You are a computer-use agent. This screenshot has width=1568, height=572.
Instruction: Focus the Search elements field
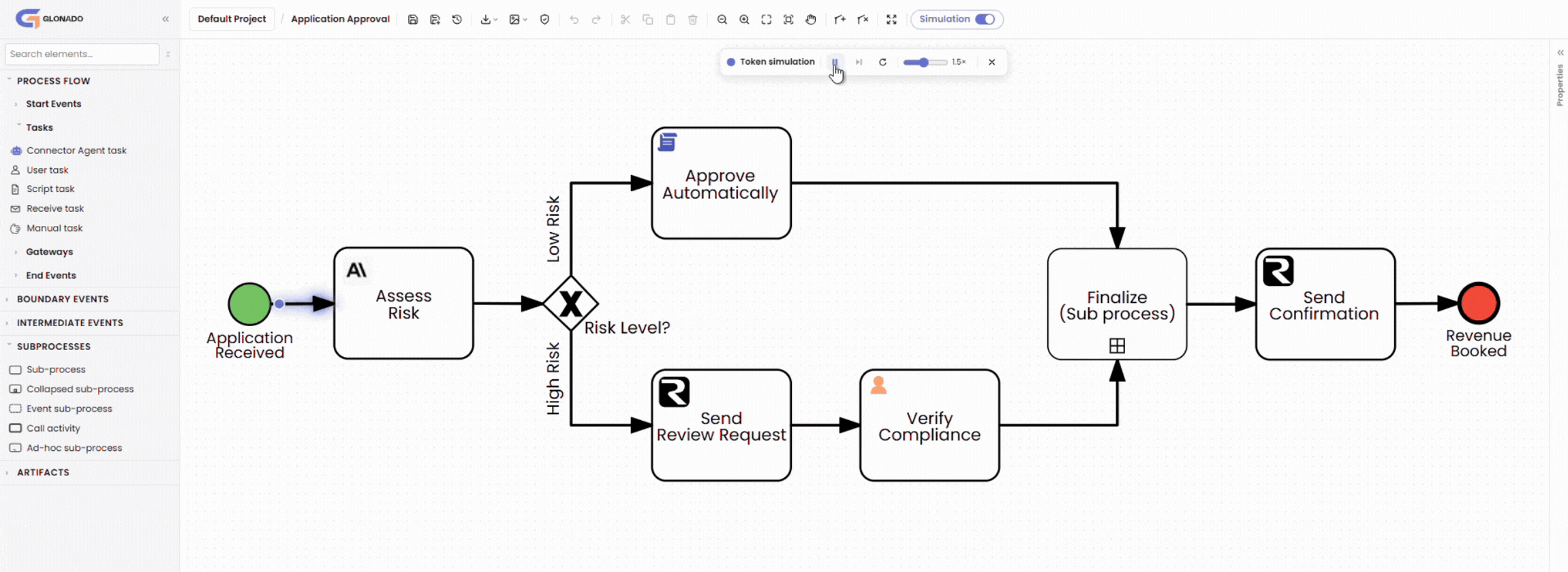82,54
